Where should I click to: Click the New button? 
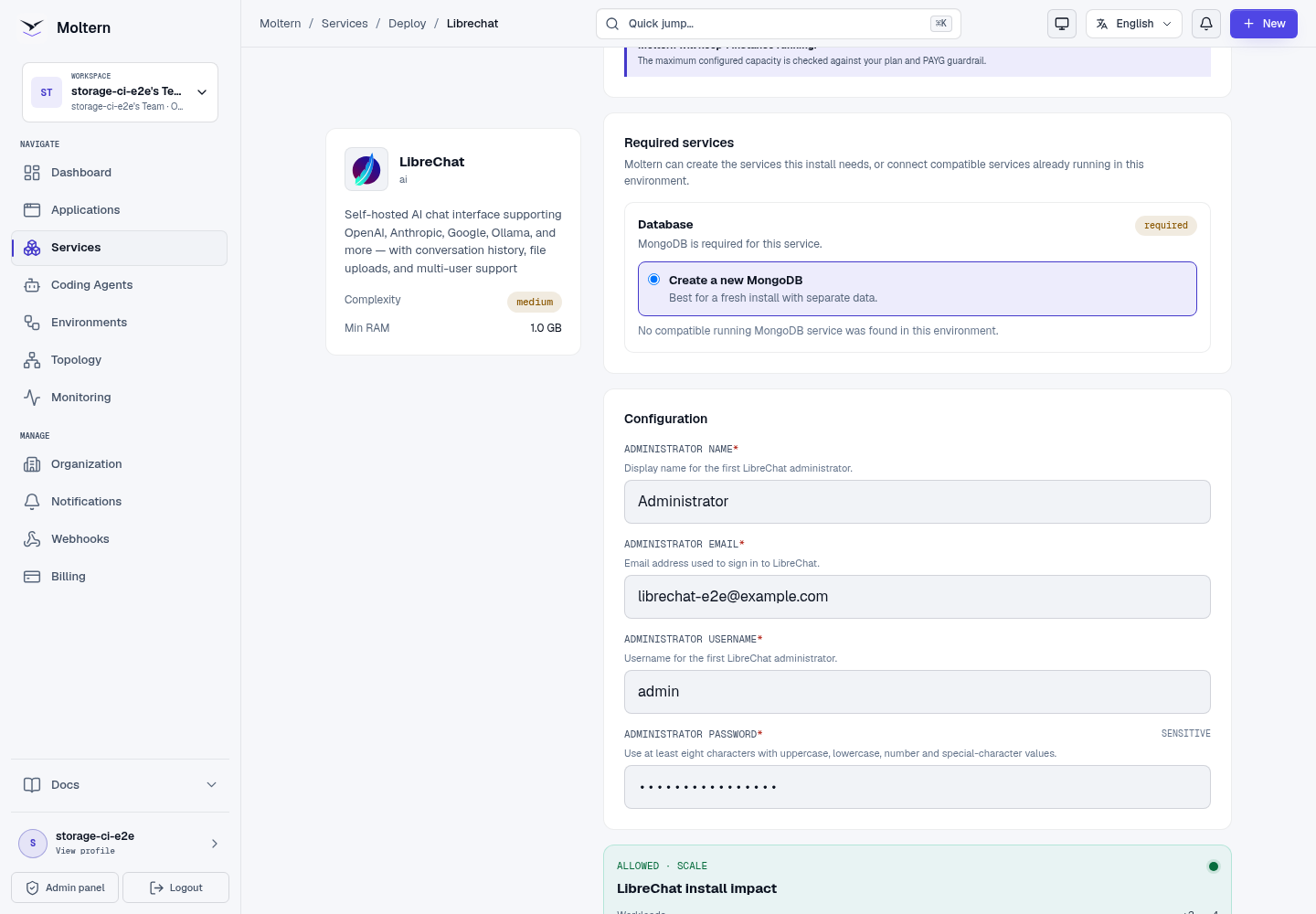tap(1264, 24)
